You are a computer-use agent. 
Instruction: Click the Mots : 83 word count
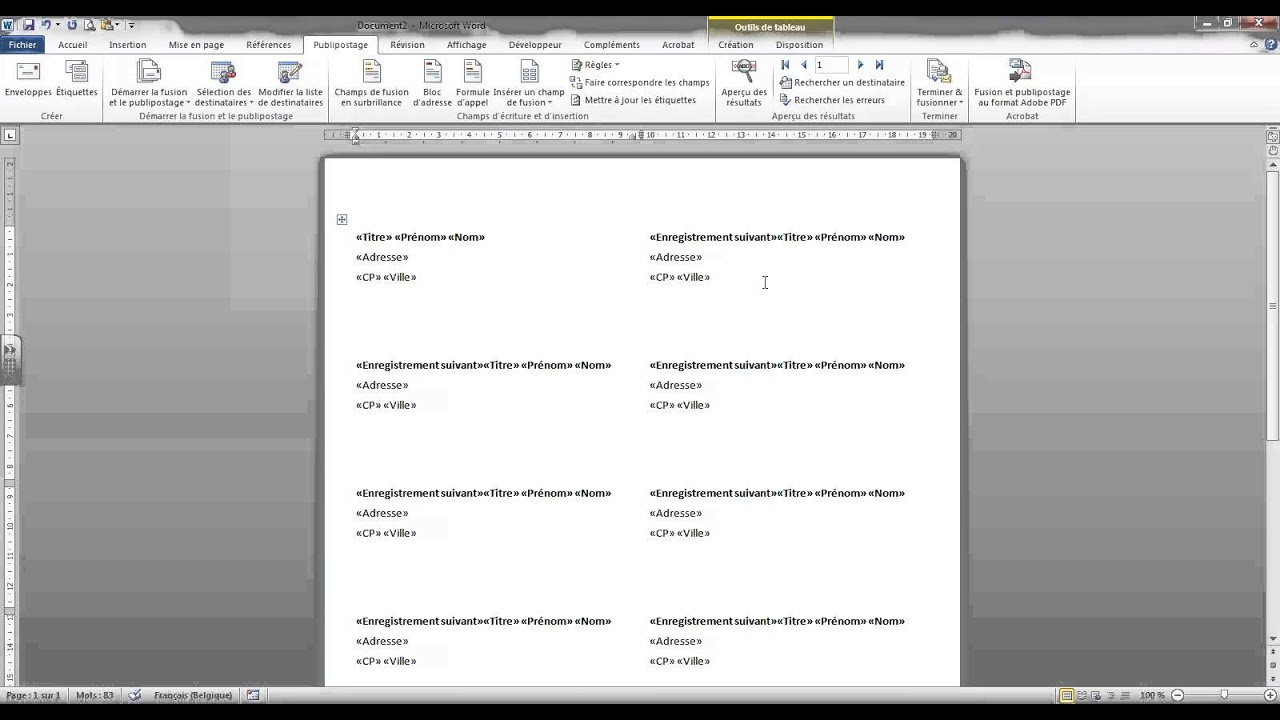tap(95, 695)
